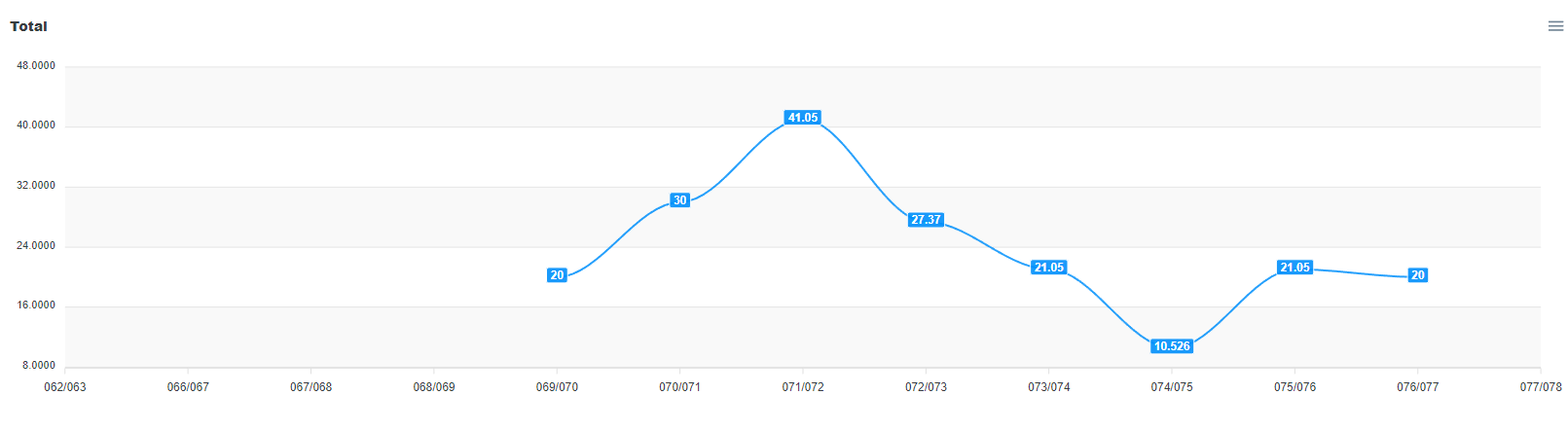Select the 27.37 data label
The image size is (1568, 431).
(x=926, y=220)
